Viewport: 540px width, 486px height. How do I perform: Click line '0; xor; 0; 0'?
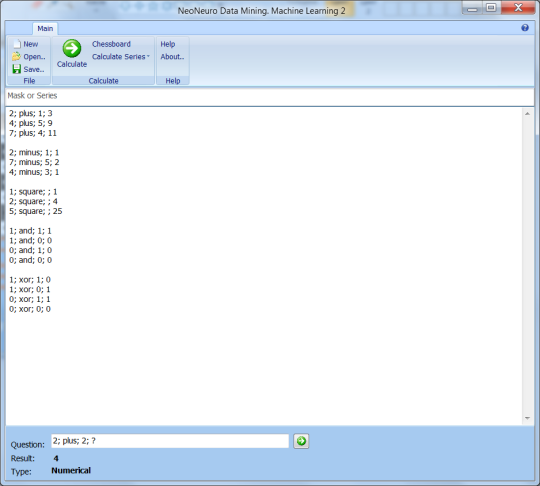[30, 309]
